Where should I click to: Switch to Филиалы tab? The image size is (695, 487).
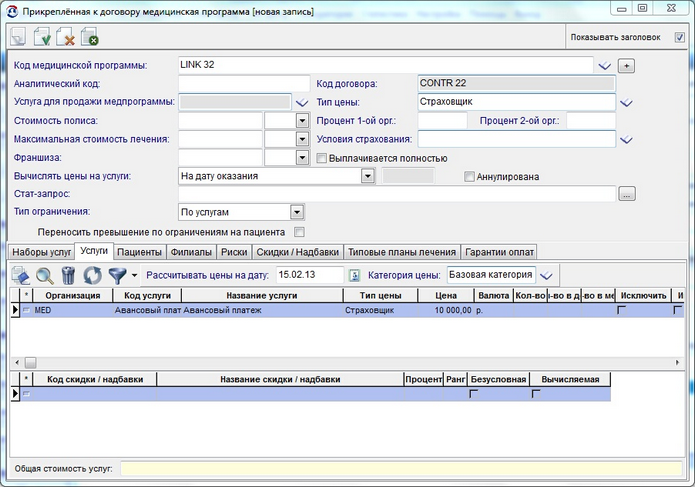(x=191, y=252)
